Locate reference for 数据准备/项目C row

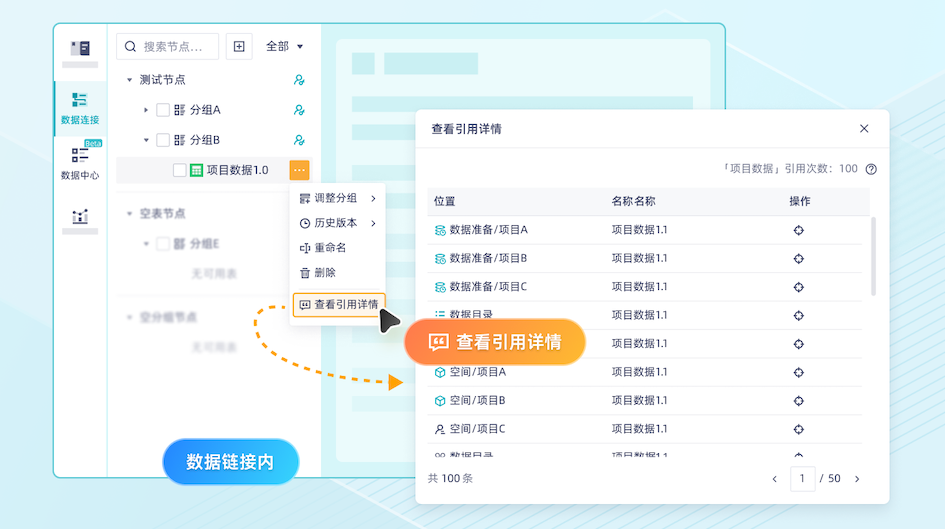click(799, 287)
